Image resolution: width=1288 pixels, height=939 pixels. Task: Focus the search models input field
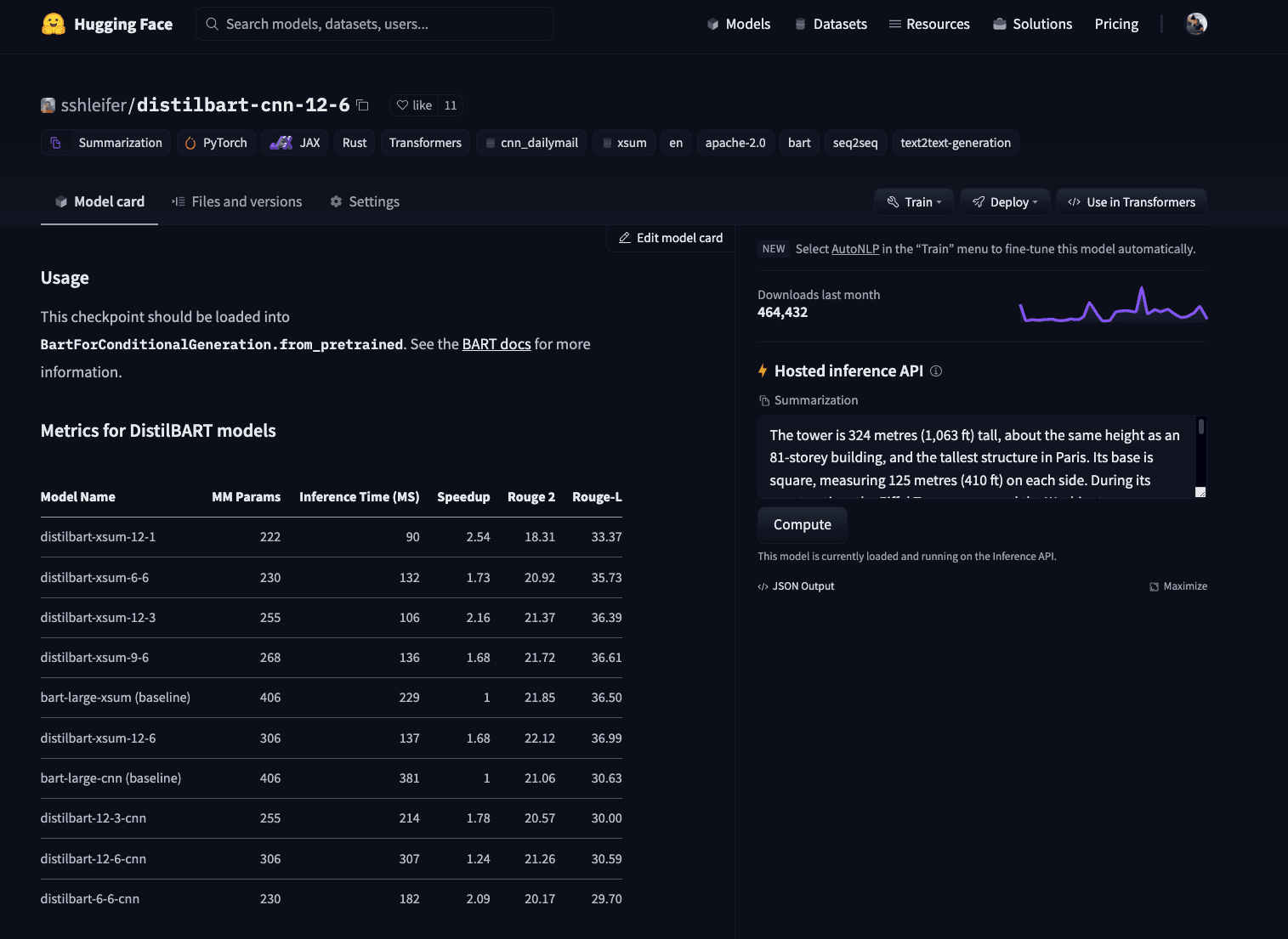tap(375, 24)
